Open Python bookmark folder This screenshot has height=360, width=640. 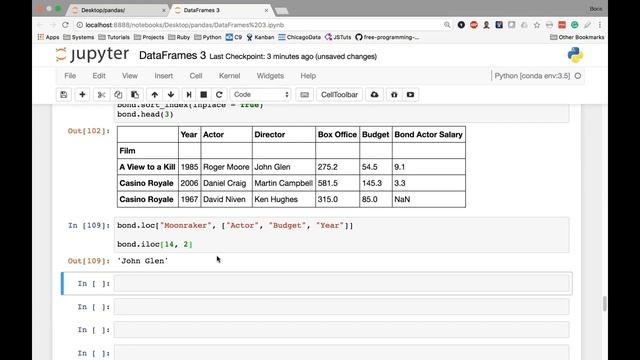(x=208, y=37)
